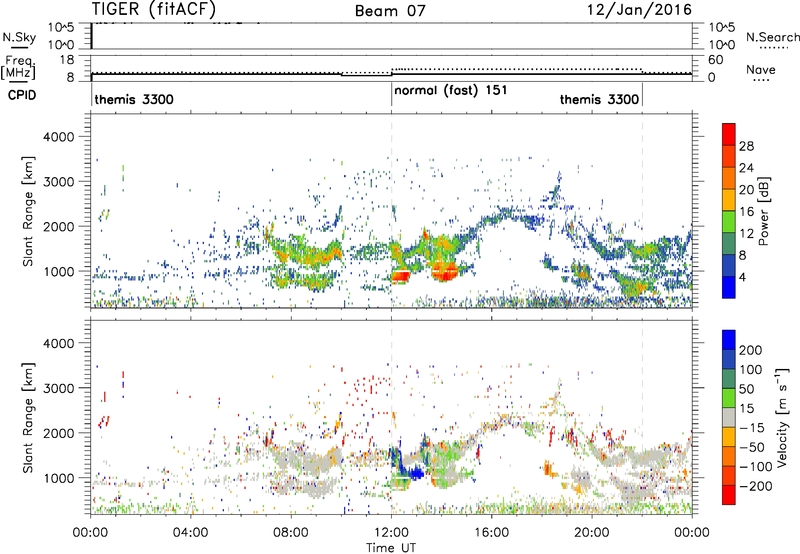This screenshot has width=800, height=554.
Task: Click the 4000 tick label in power panel
Action: pyautogui.click(x=58, y=137)
